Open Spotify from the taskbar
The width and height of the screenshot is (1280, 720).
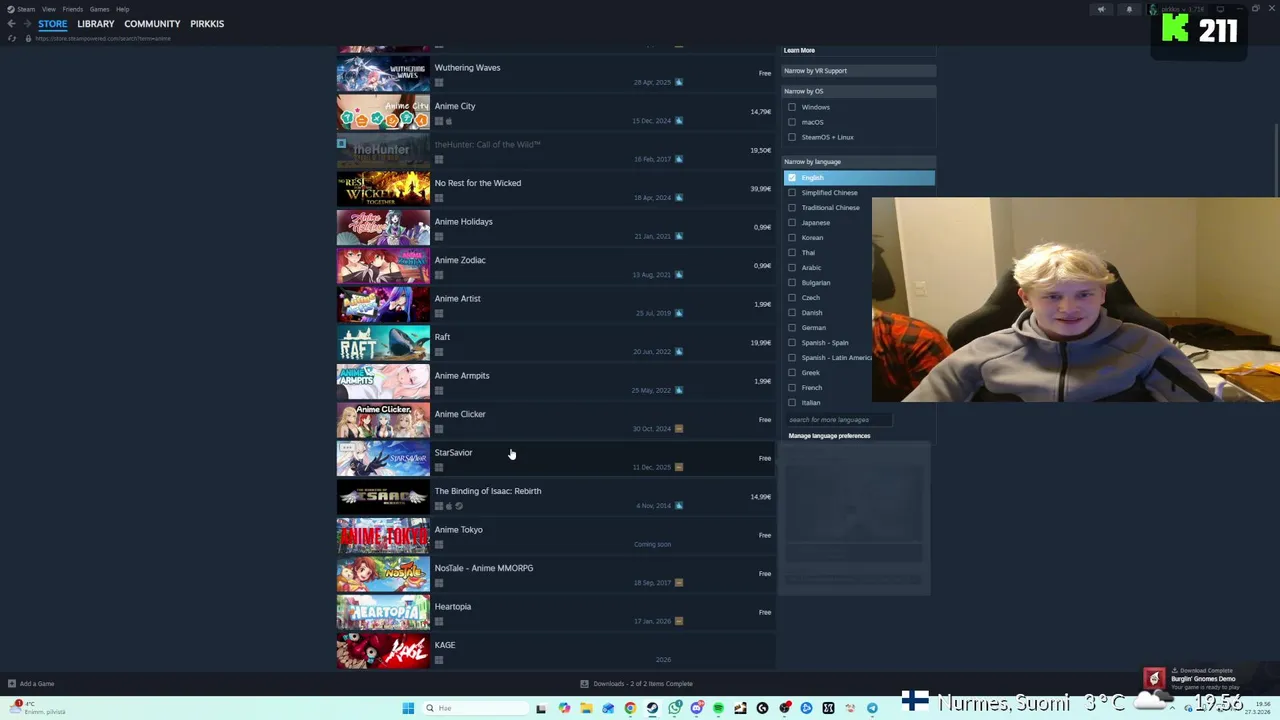pyautogui.click(x=718, y=708)
